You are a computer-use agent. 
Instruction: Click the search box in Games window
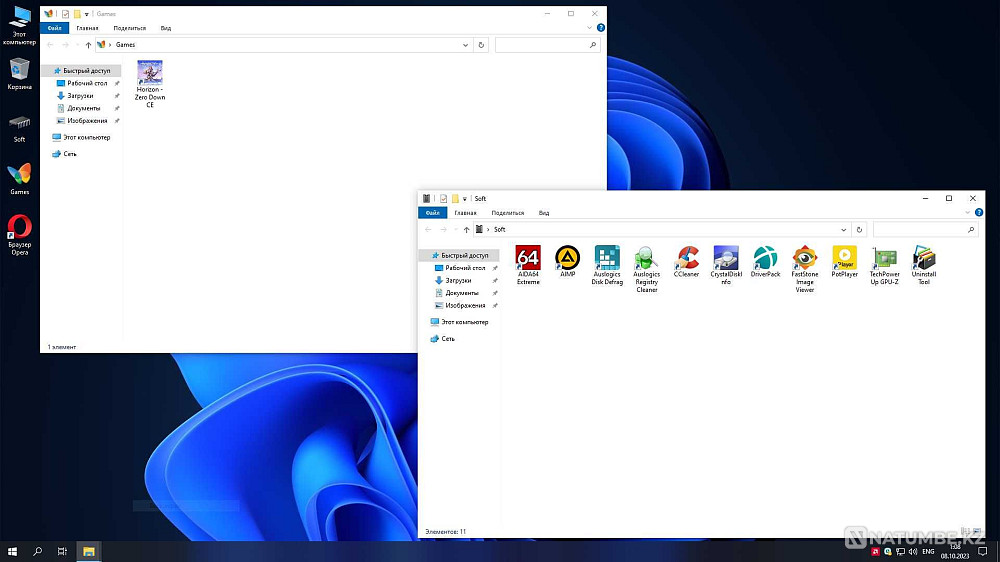[547, 45]
